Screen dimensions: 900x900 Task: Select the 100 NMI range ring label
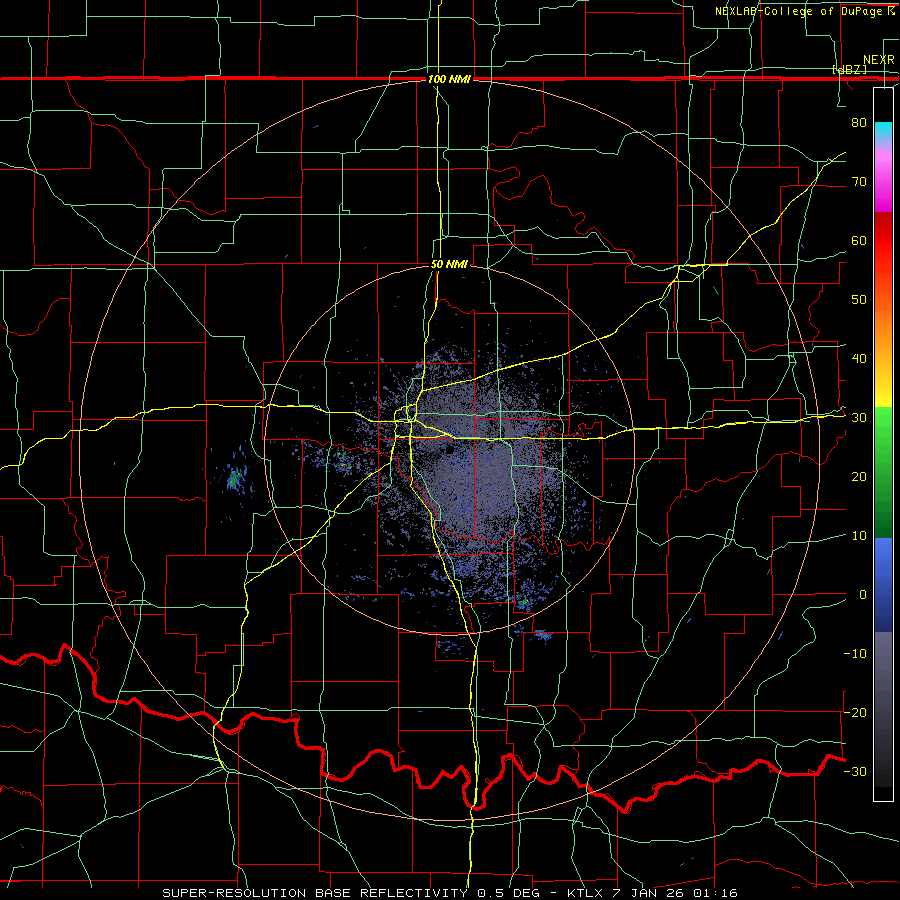point(449,79)
